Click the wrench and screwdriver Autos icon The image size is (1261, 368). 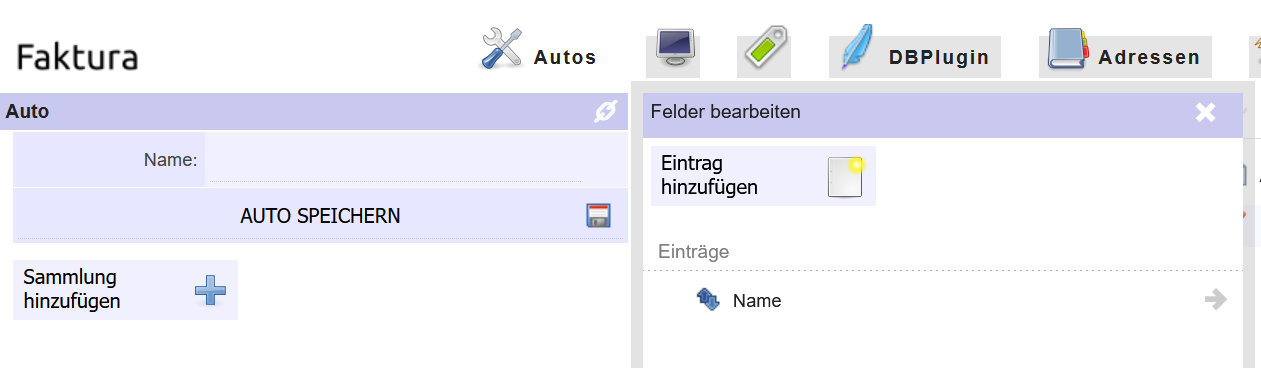coord(502,48)
